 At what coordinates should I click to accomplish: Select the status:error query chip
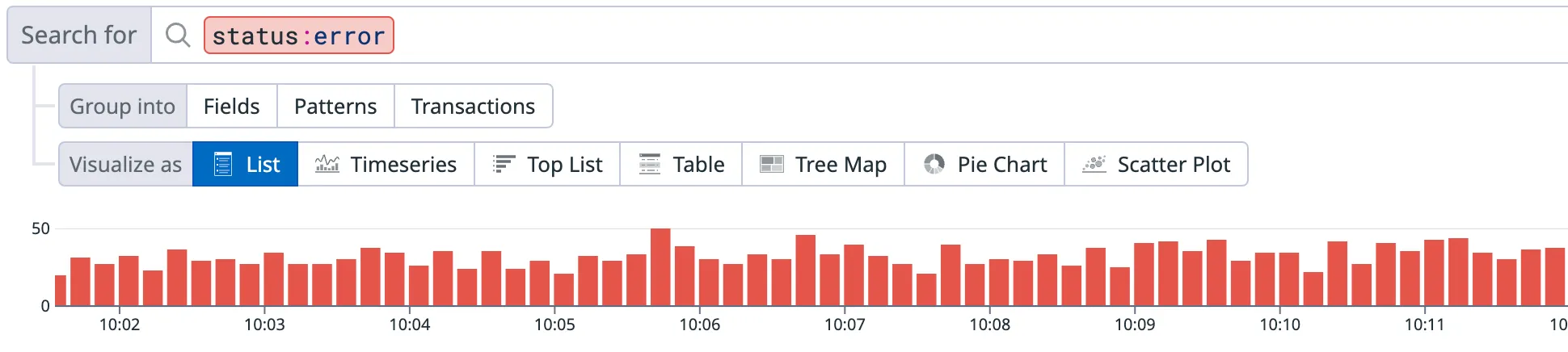tap(298, 36)
